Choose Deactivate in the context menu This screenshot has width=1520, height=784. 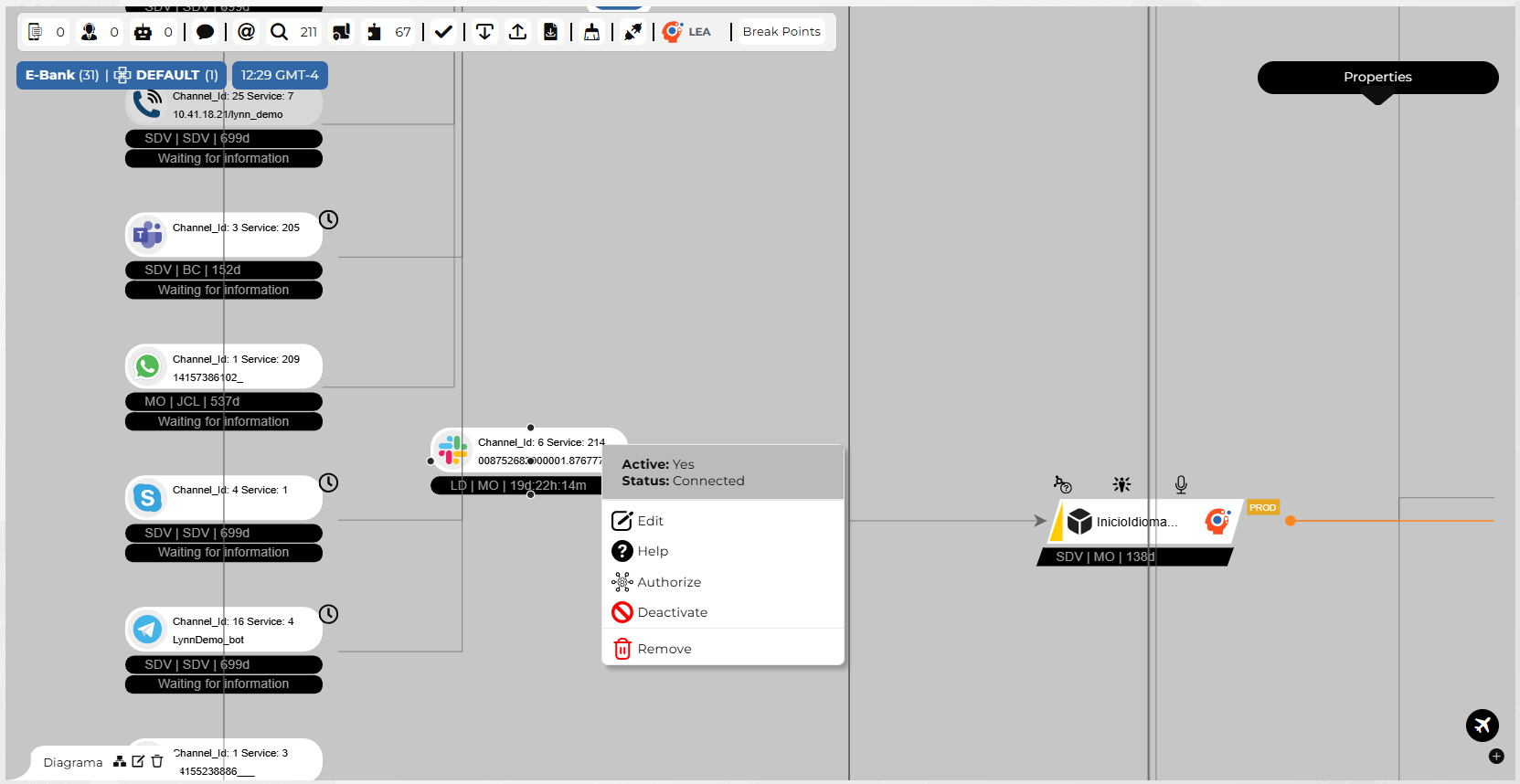(672, 612)
